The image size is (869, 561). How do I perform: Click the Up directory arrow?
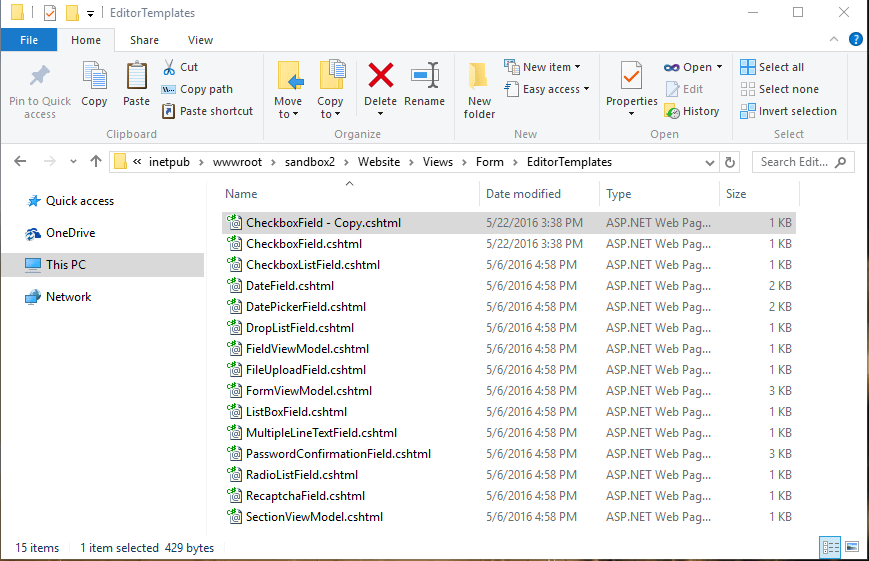click(x=96, y=162)
